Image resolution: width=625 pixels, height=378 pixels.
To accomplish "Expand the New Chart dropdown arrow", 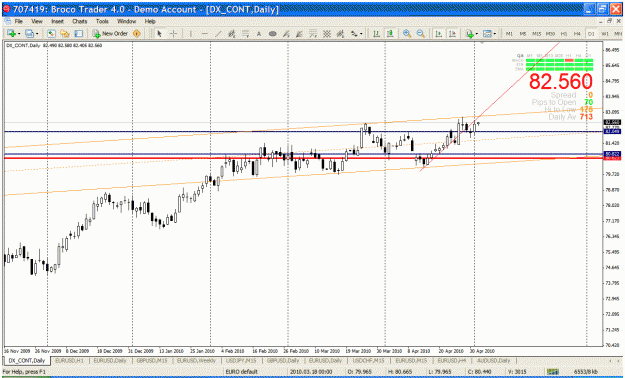I will pos(18,34).
